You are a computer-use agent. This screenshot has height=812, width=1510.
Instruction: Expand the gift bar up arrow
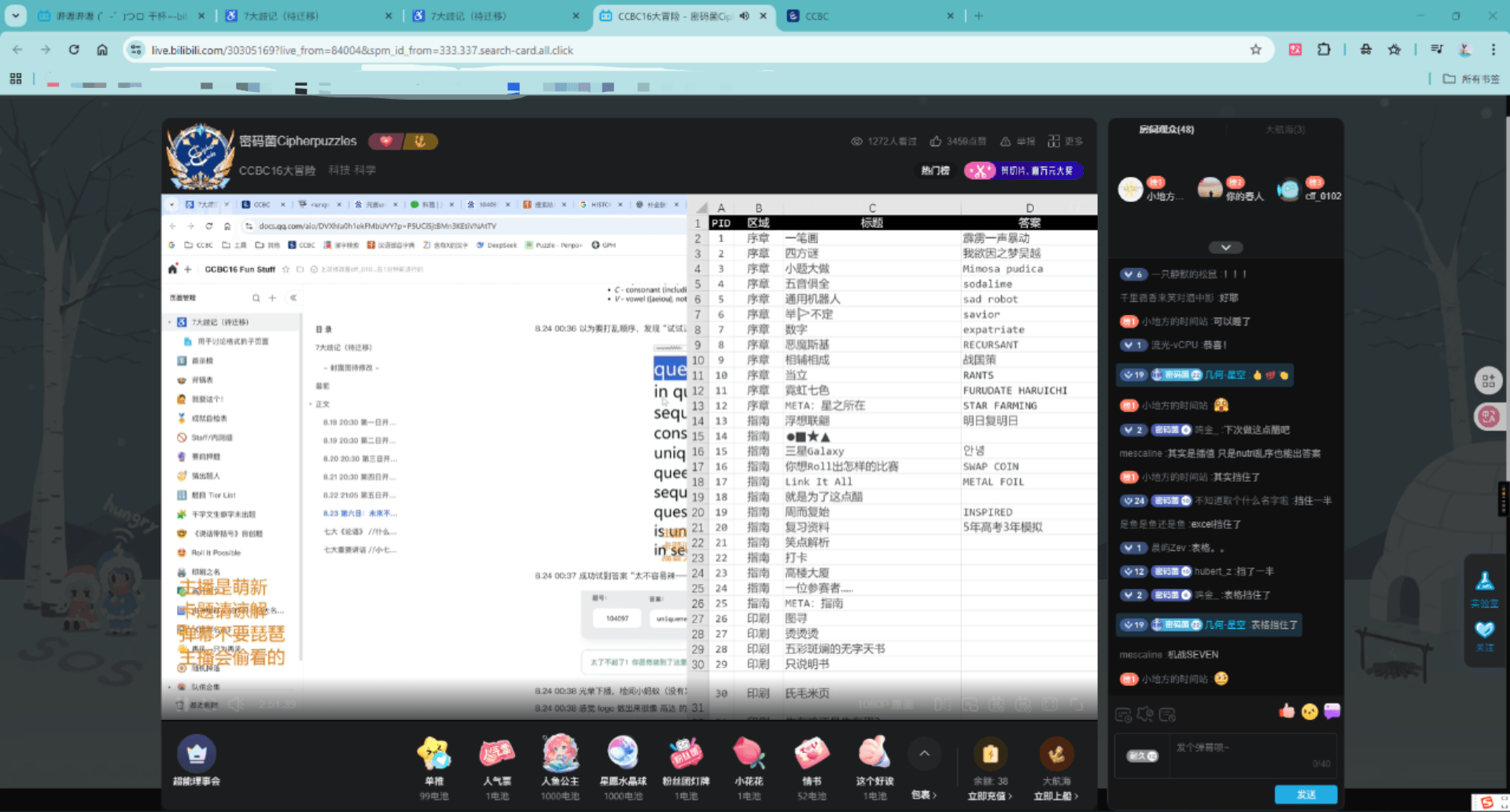pos(924,754)
